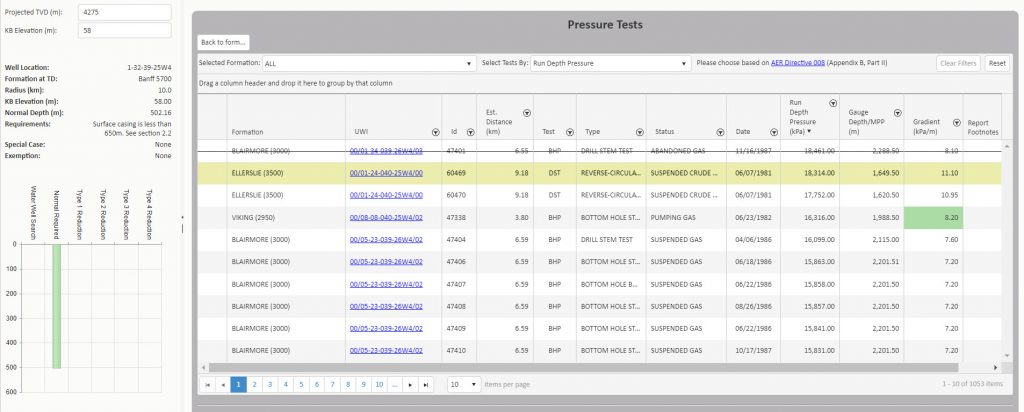Open the Test column filter icon

[569, 132]
